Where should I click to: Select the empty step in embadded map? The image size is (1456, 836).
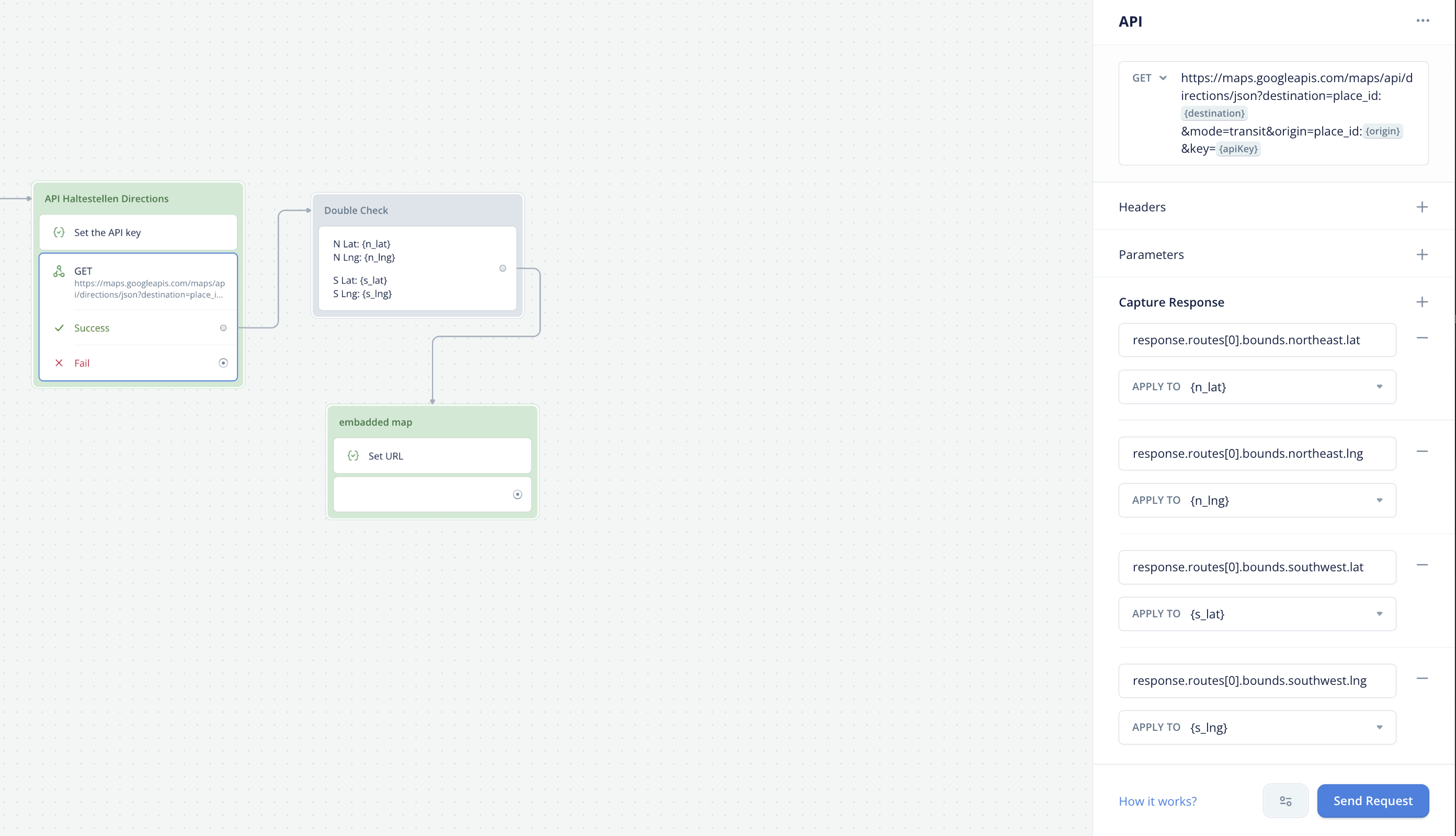[432, 494]
